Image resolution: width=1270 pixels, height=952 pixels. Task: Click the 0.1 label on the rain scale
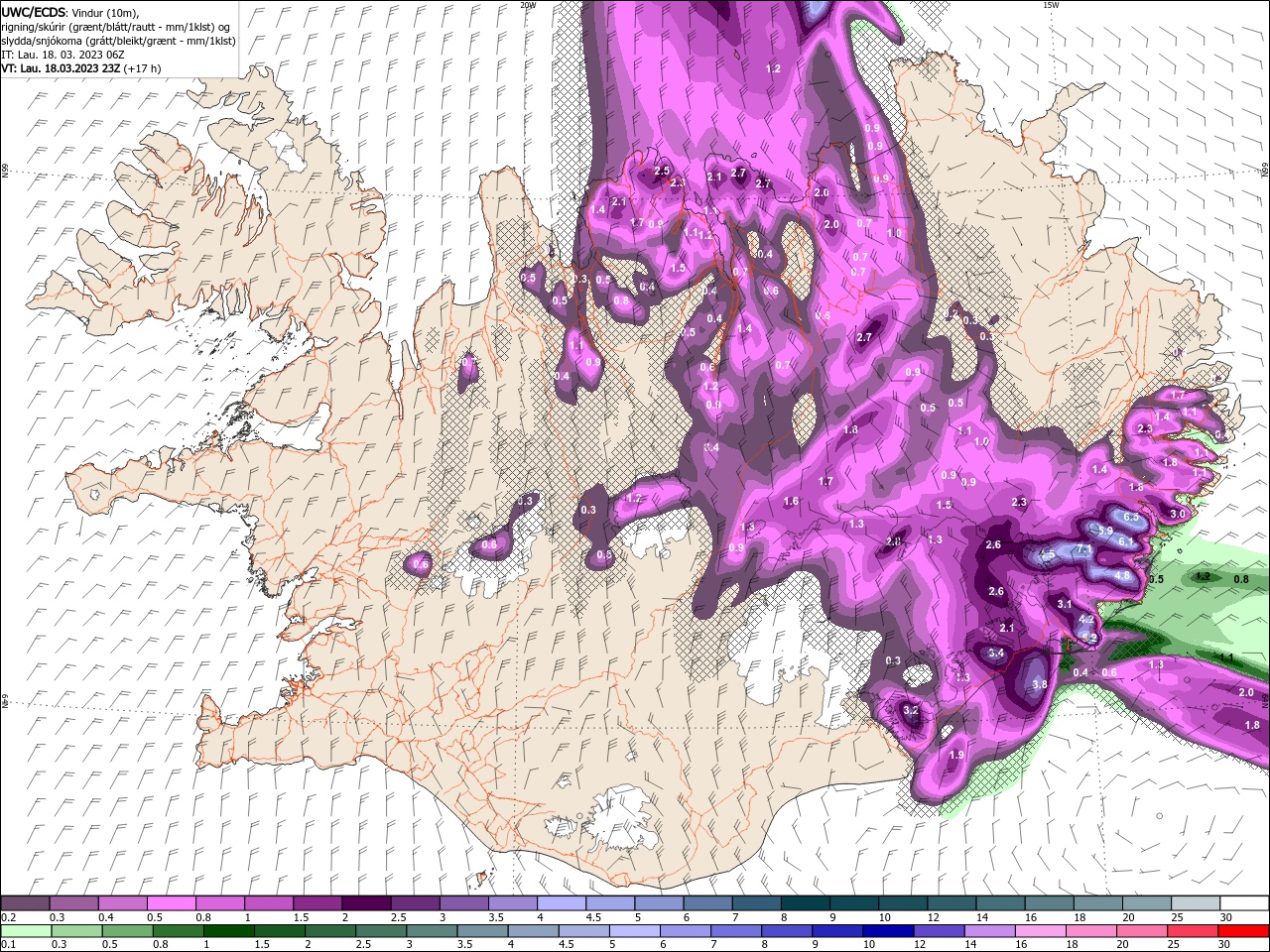[x=8, y=944]
